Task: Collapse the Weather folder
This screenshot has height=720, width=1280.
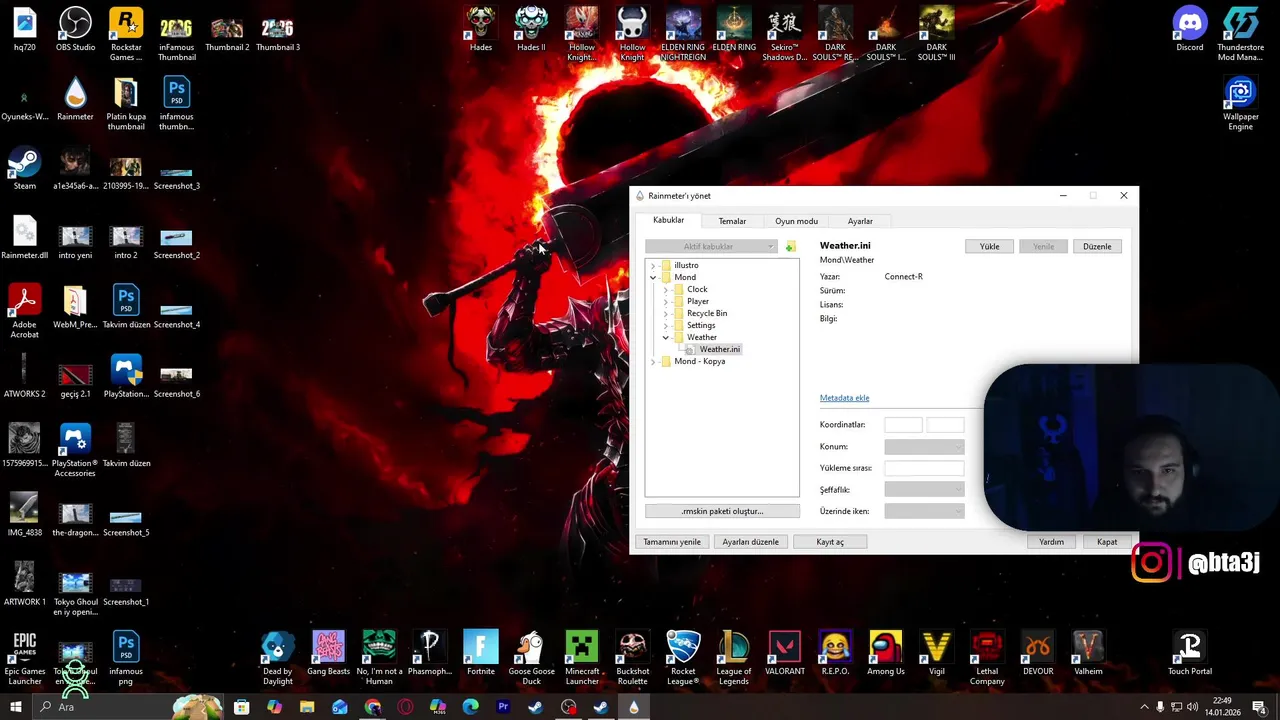Action: pos(666,337)
